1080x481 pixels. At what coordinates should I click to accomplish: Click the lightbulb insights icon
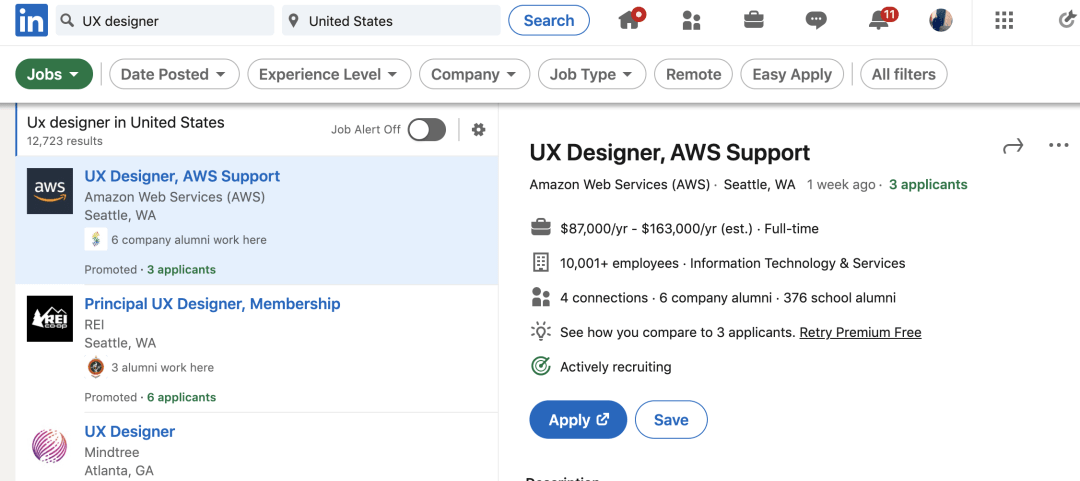pos(541,331)
